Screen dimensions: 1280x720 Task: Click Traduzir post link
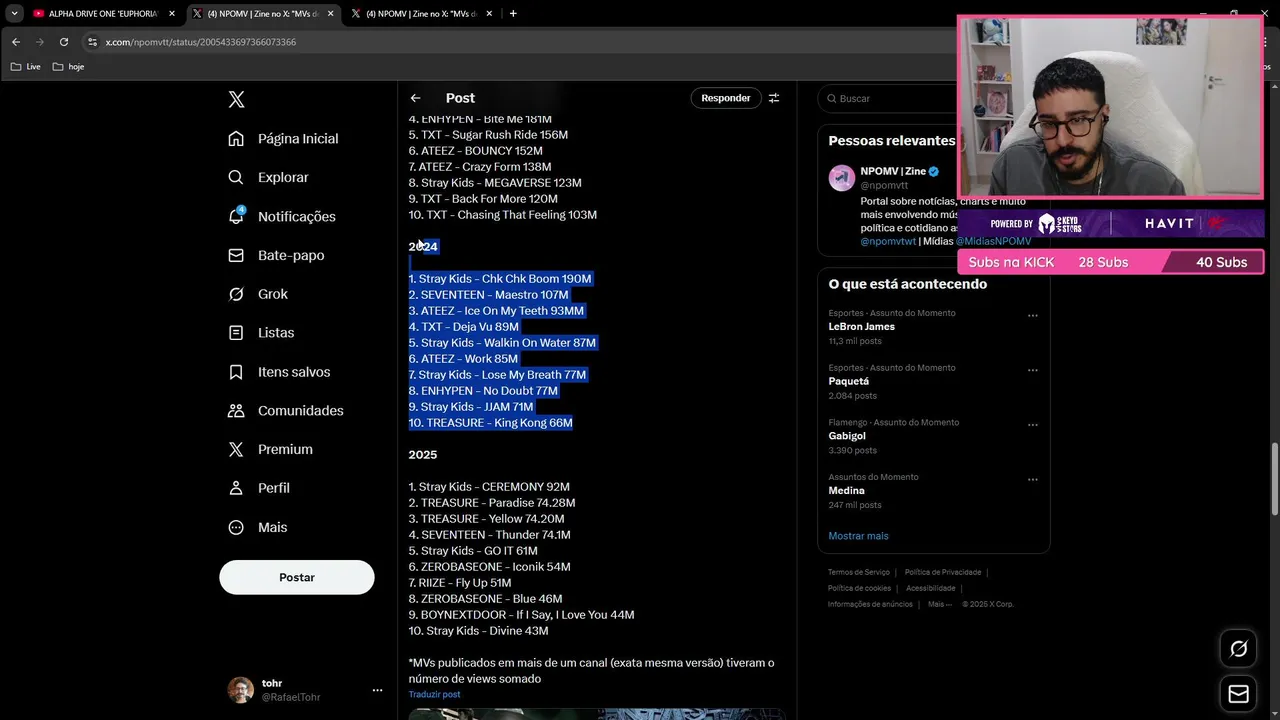(434, 694)
